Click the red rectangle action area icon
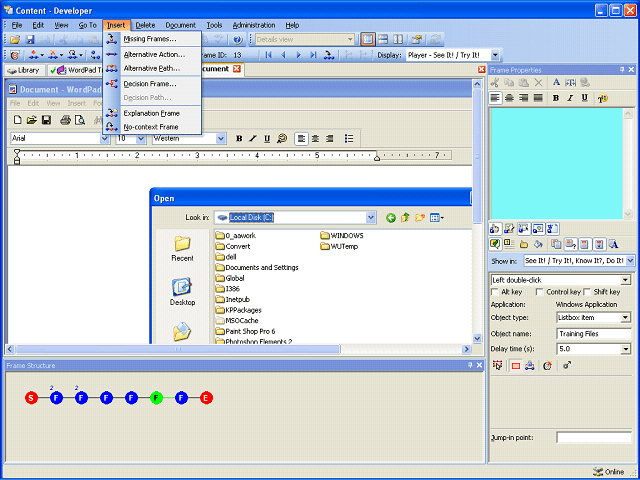640x480 pixels. [x=516, y=366]
